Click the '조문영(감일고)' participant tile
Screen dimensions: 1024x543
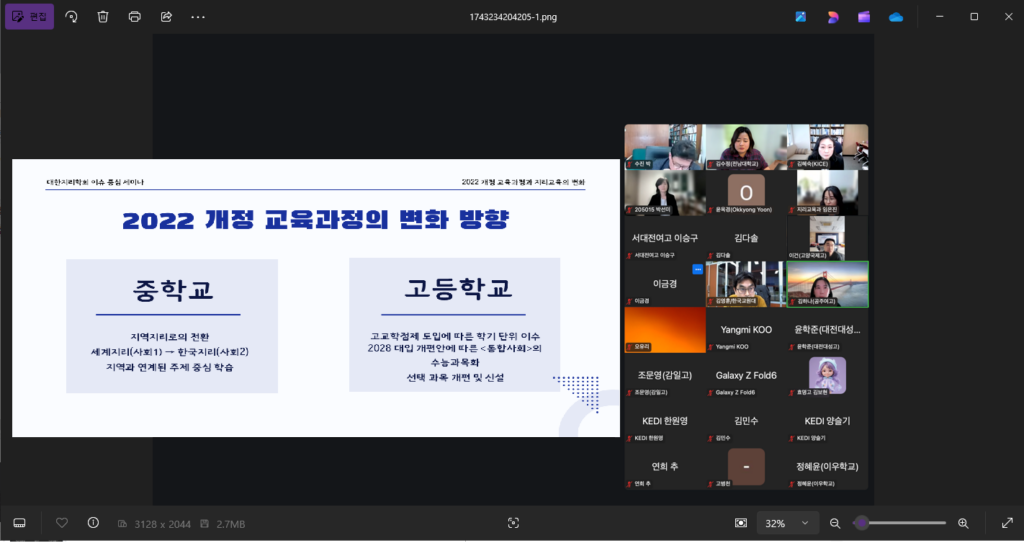(665, 376)
